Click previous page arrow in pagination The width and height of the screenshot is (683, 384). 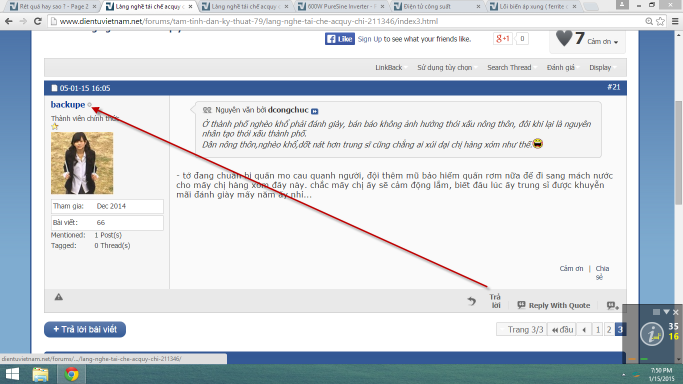click(584, 330)
